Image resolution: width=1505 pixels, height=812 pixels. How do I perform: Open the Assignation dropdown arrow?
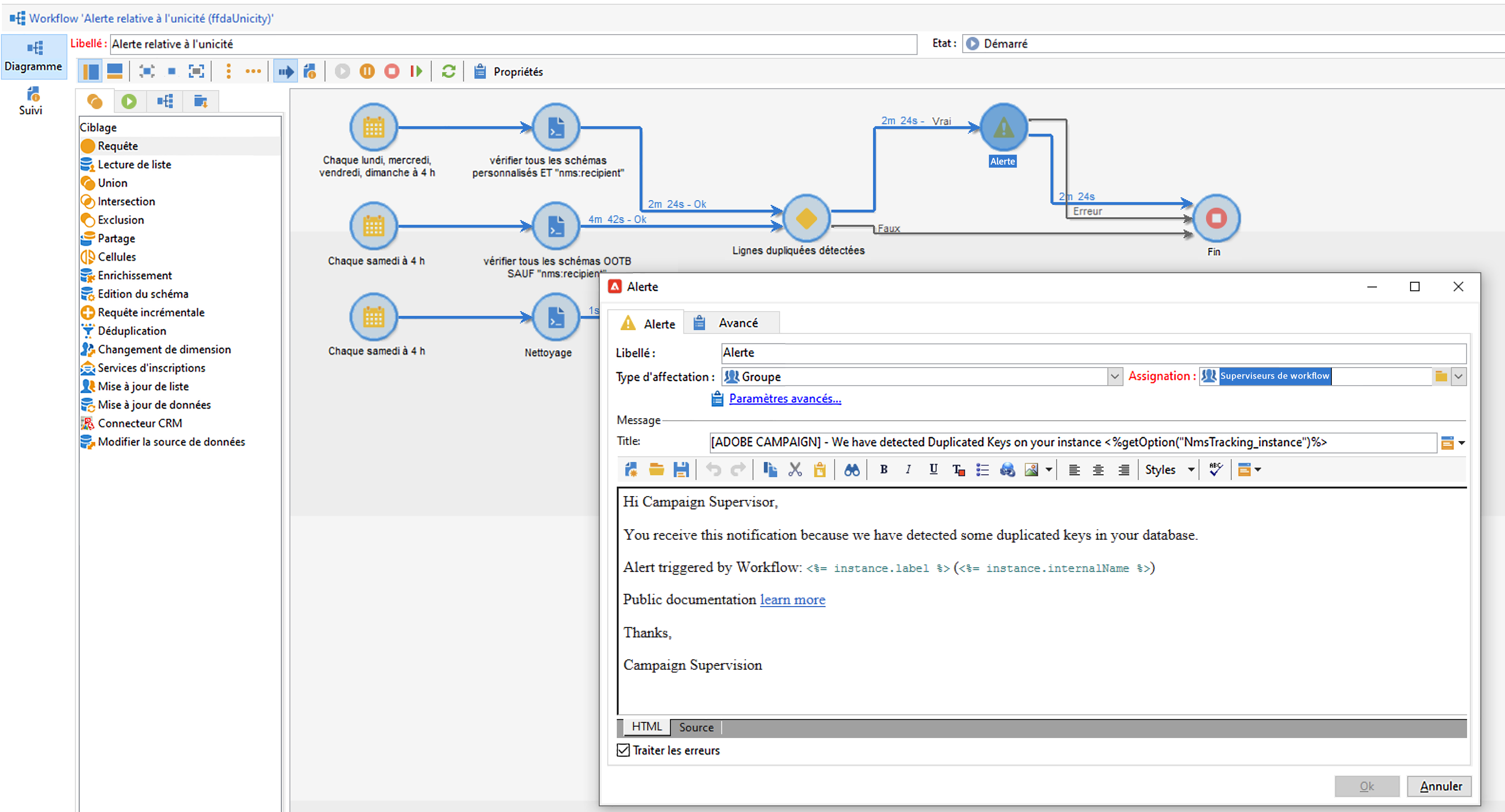(1459, 377)
